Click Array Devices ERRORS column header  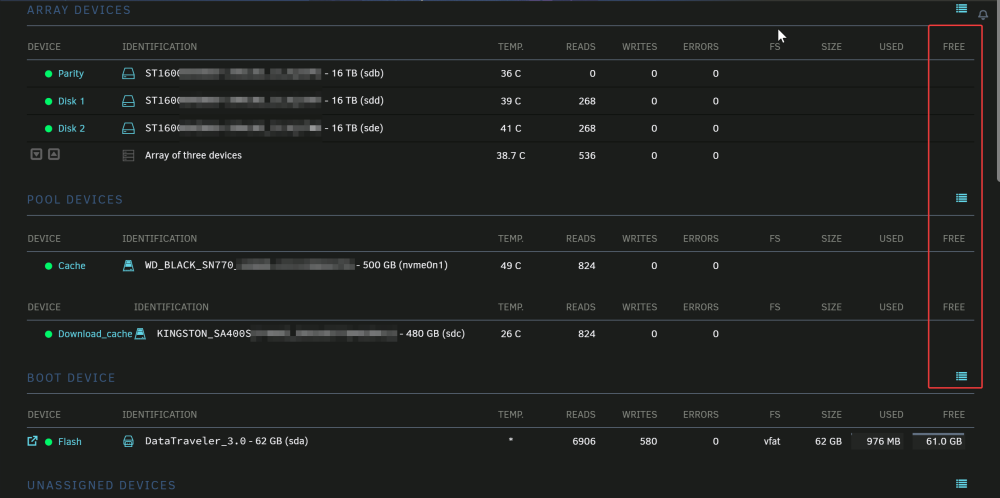(x=701, y=47)
